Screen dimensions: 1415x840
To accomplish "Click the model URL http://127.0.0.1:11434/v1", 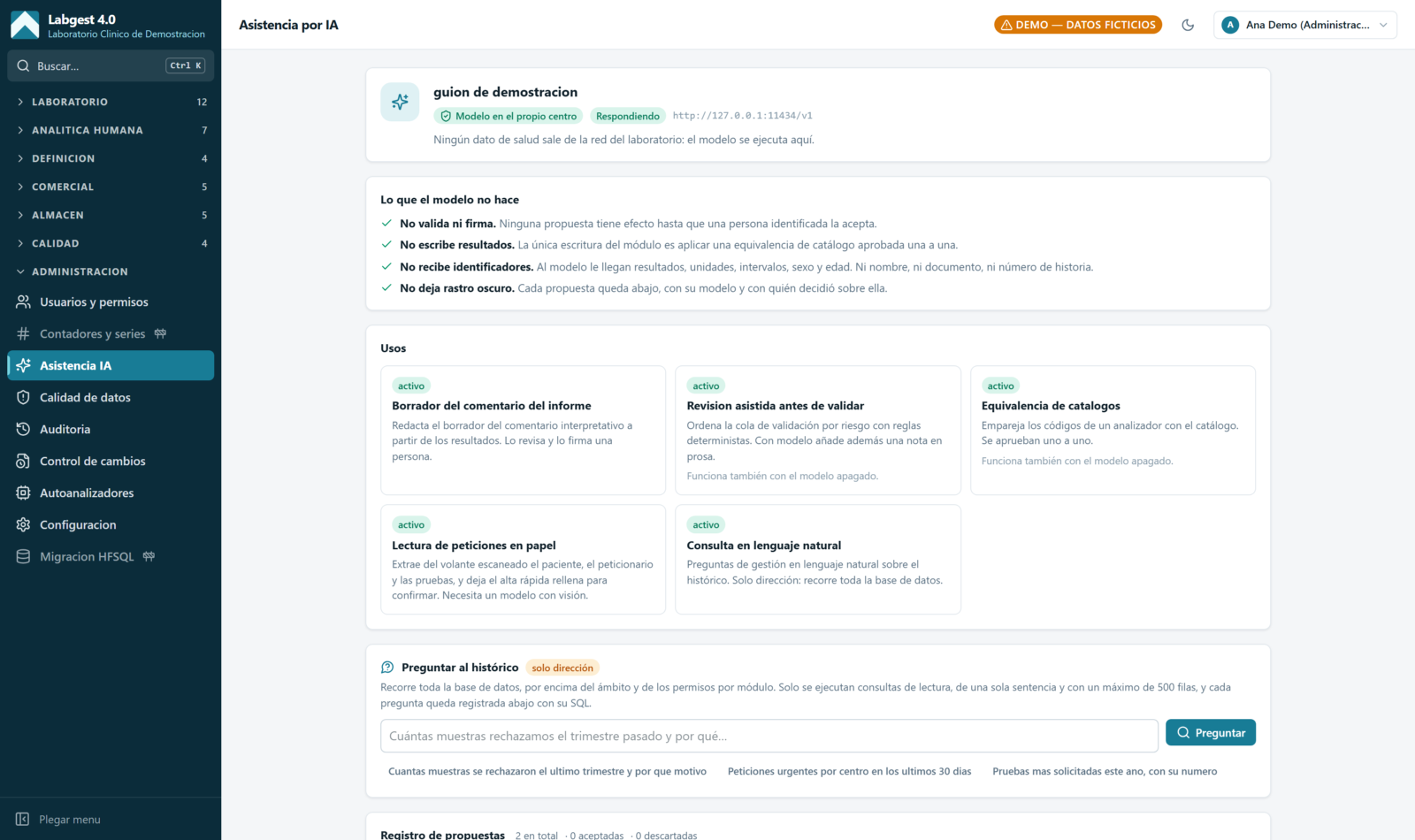I will tap(743, 116).
